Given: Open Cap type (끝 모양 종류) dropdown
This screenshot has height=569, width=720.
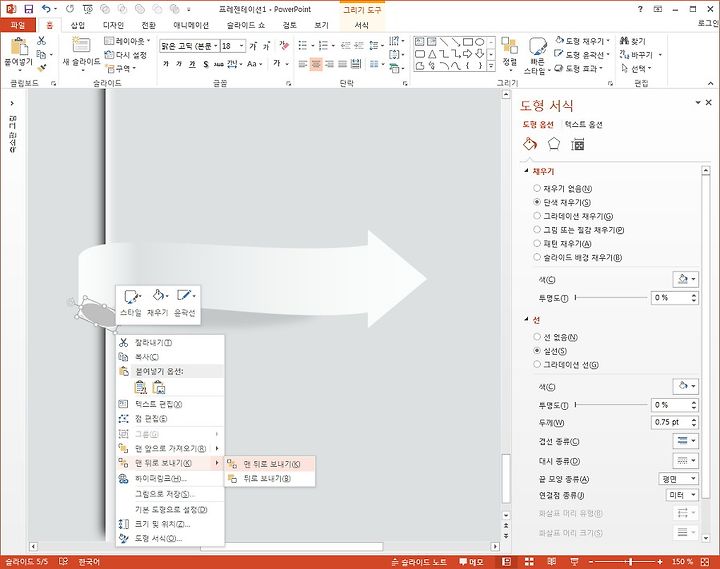Looking at the screenshot, I should [678, 479].
